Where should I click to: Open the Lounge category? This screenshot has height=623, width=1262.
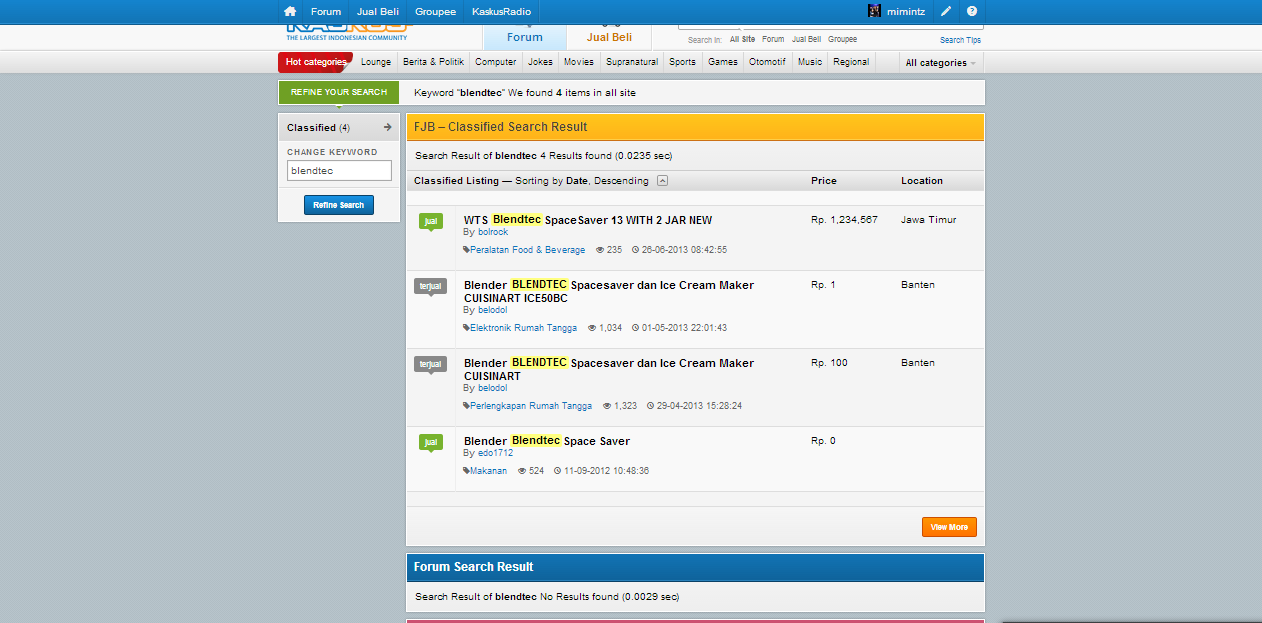tap(376, 62)
